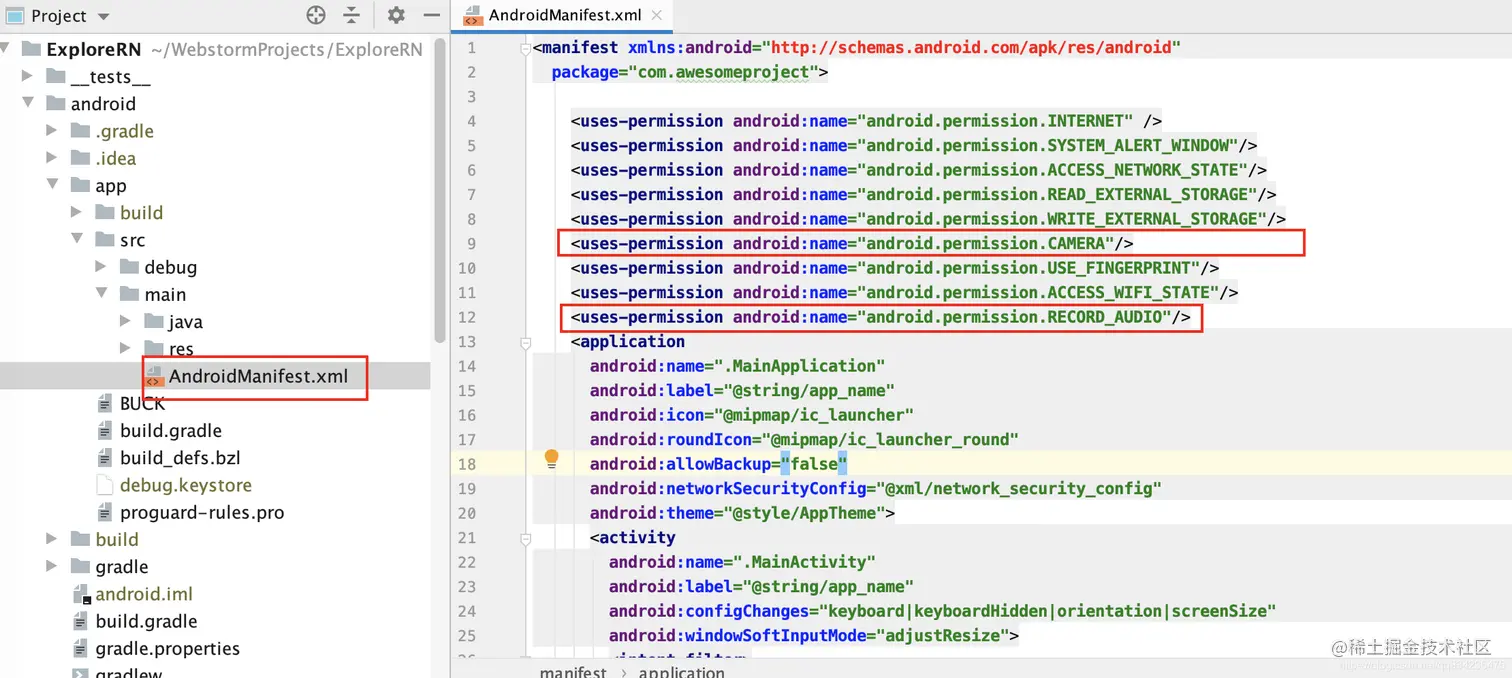
Task: Expand the java folder
Action: pyautogui.click(x=125, y=321)
